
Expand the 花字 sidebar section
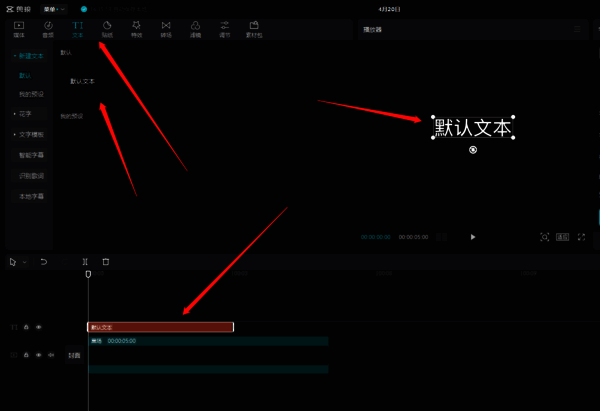click(x=29, y=114)
